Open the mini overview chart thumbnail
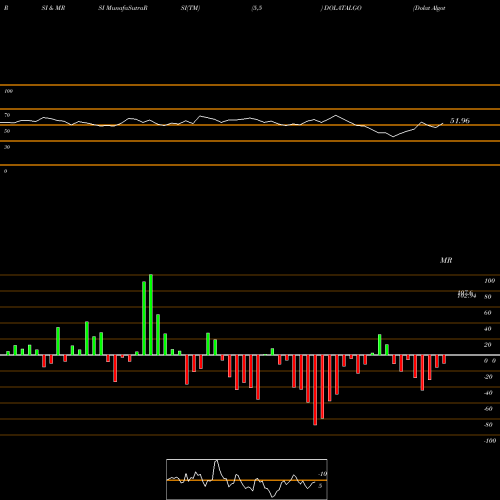This screenshot has width=500, height=500. tap(247, 479)
